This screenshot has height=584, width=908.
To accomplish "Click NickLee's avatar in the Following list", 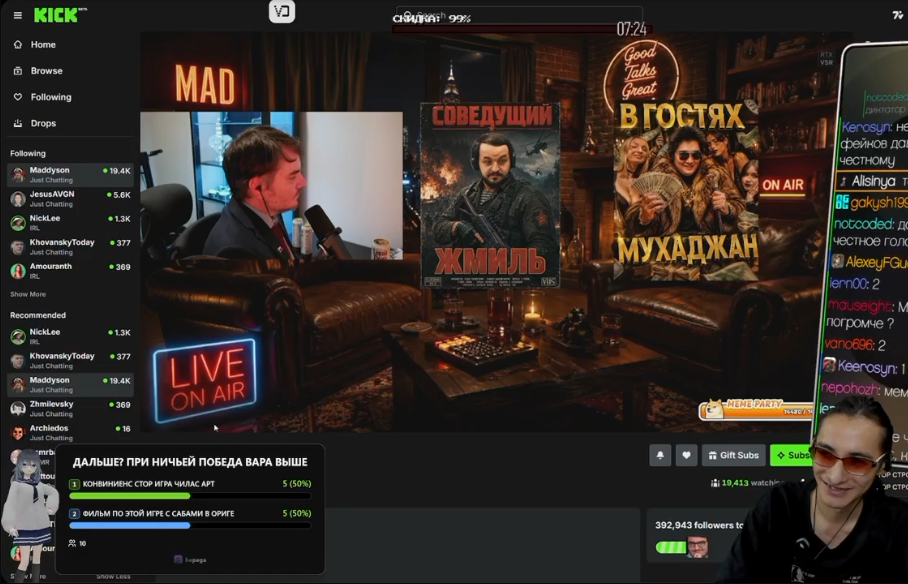I will click(x=18, y=222).
